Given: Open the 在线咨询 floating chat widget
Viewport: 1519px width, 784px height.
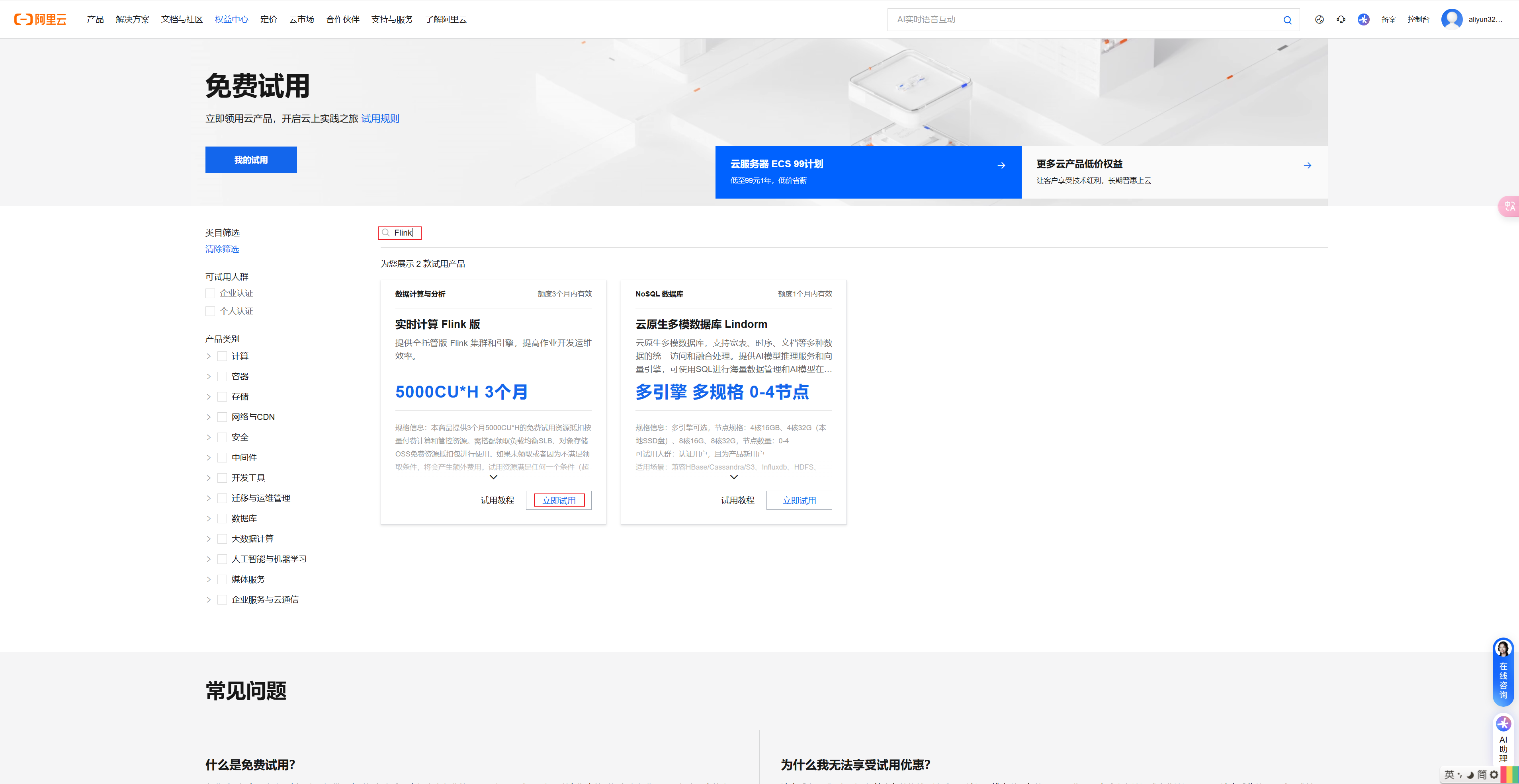Looking at the screenshot, I should pos(1503,672).
